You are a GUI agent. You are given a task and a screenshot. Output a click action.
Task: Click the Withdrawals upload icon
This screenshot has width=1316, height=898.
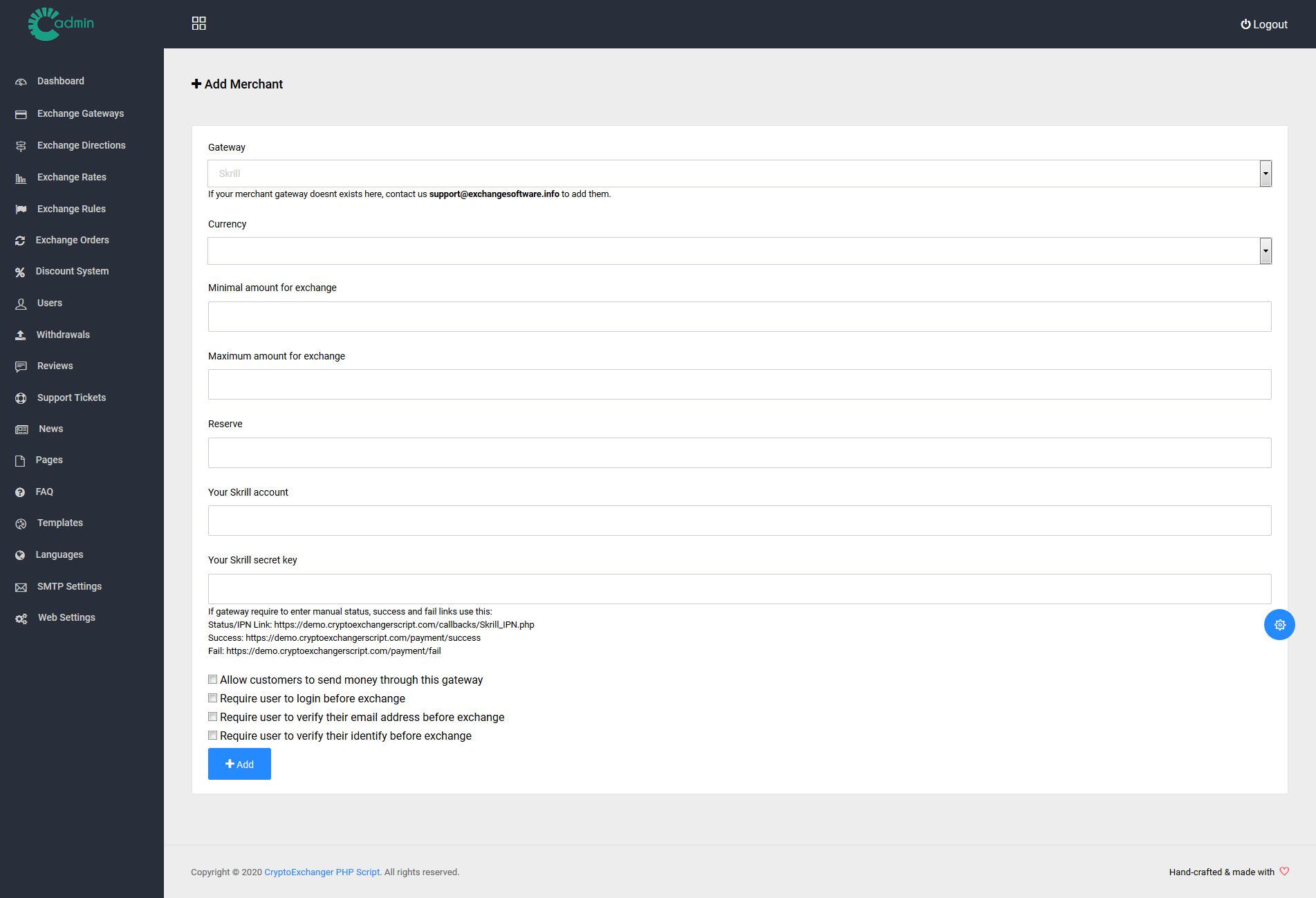(21, 335)
